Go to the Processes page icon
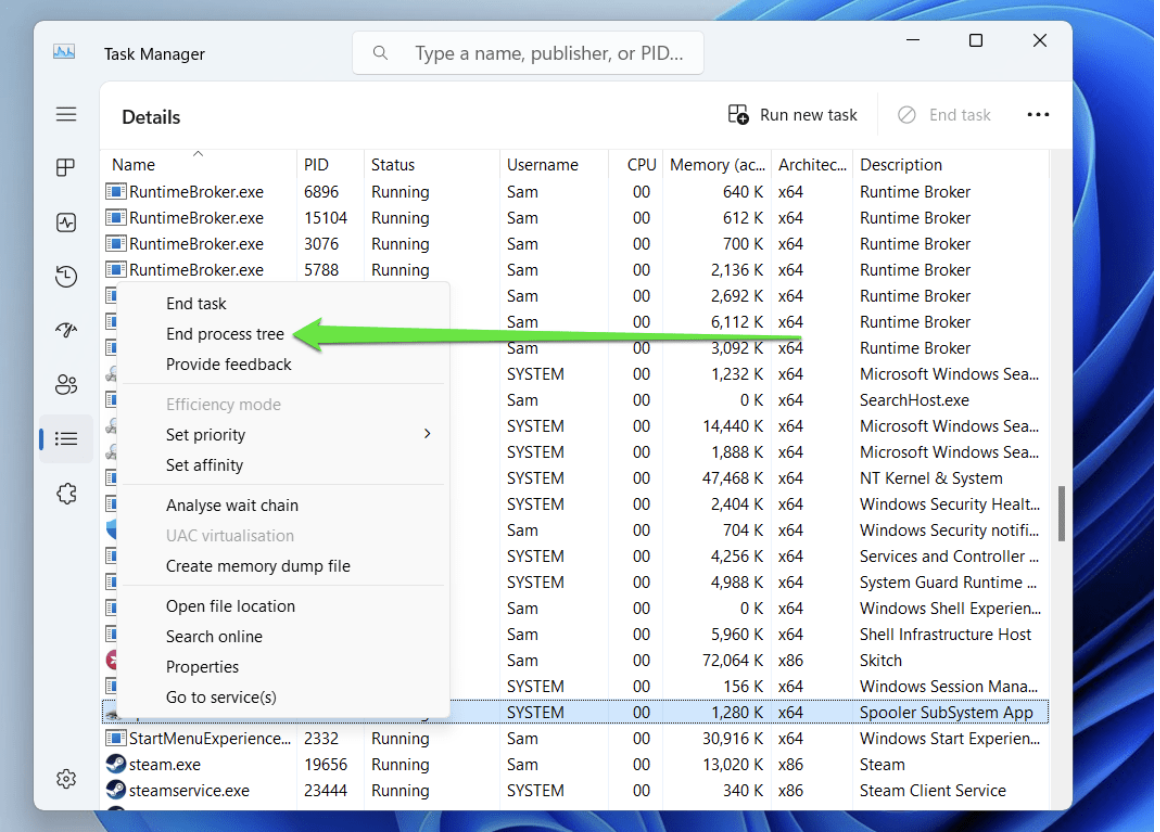Image resolution: width=1160 pixels, height=832 pixels. pyautogui.click(x=66, y=168)
